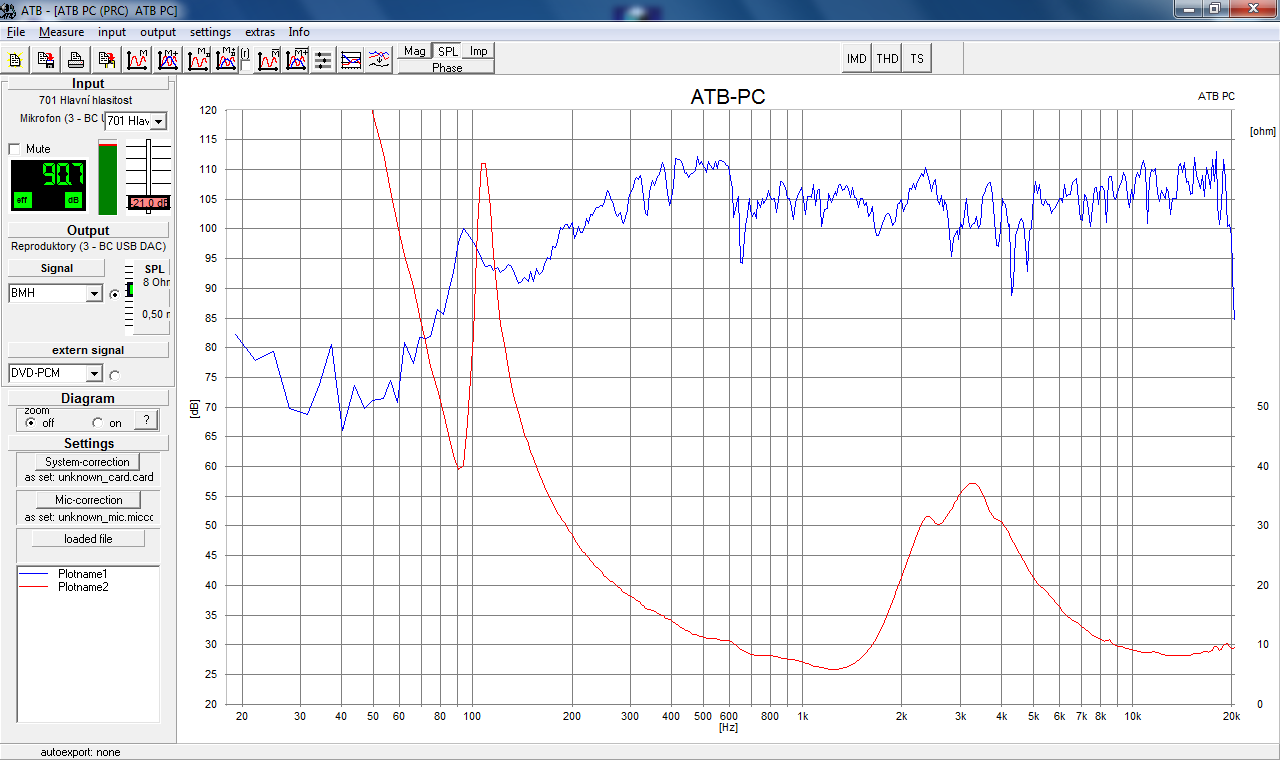1280x760 pixels.
Task: Click the M measurement with small square icon
Action: coord(198,60)
